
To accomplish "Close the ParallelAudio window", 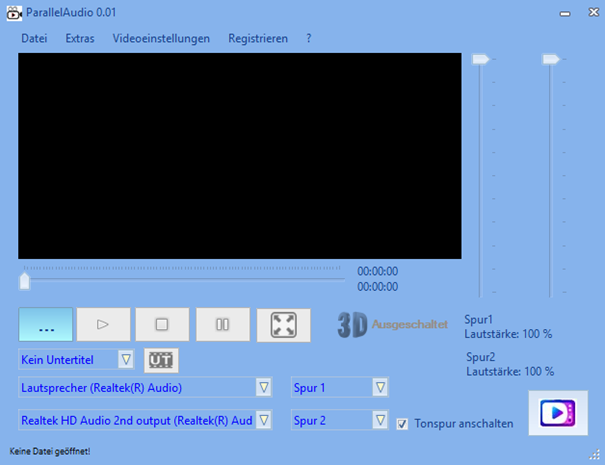I will (x=593, y=12).
